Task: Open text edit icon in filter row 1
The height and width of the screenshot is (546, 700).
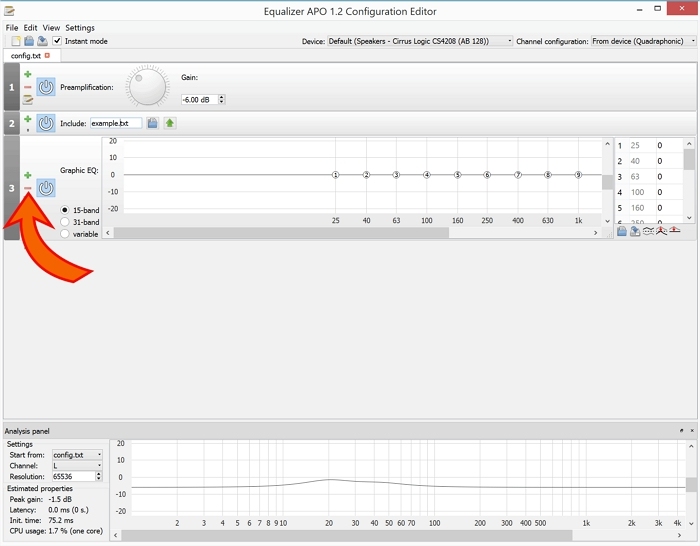Action: 28,100
